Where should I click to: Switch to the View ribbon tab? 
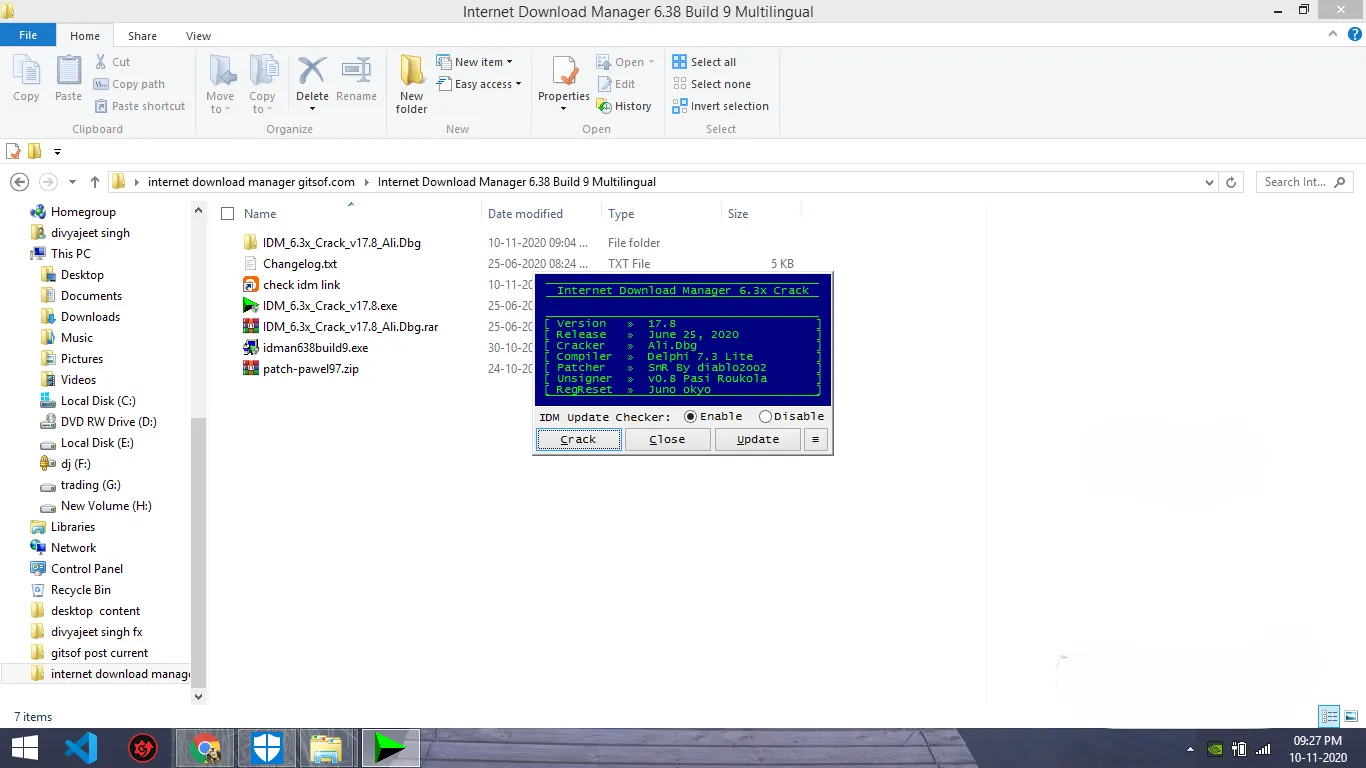pos(198,36)
